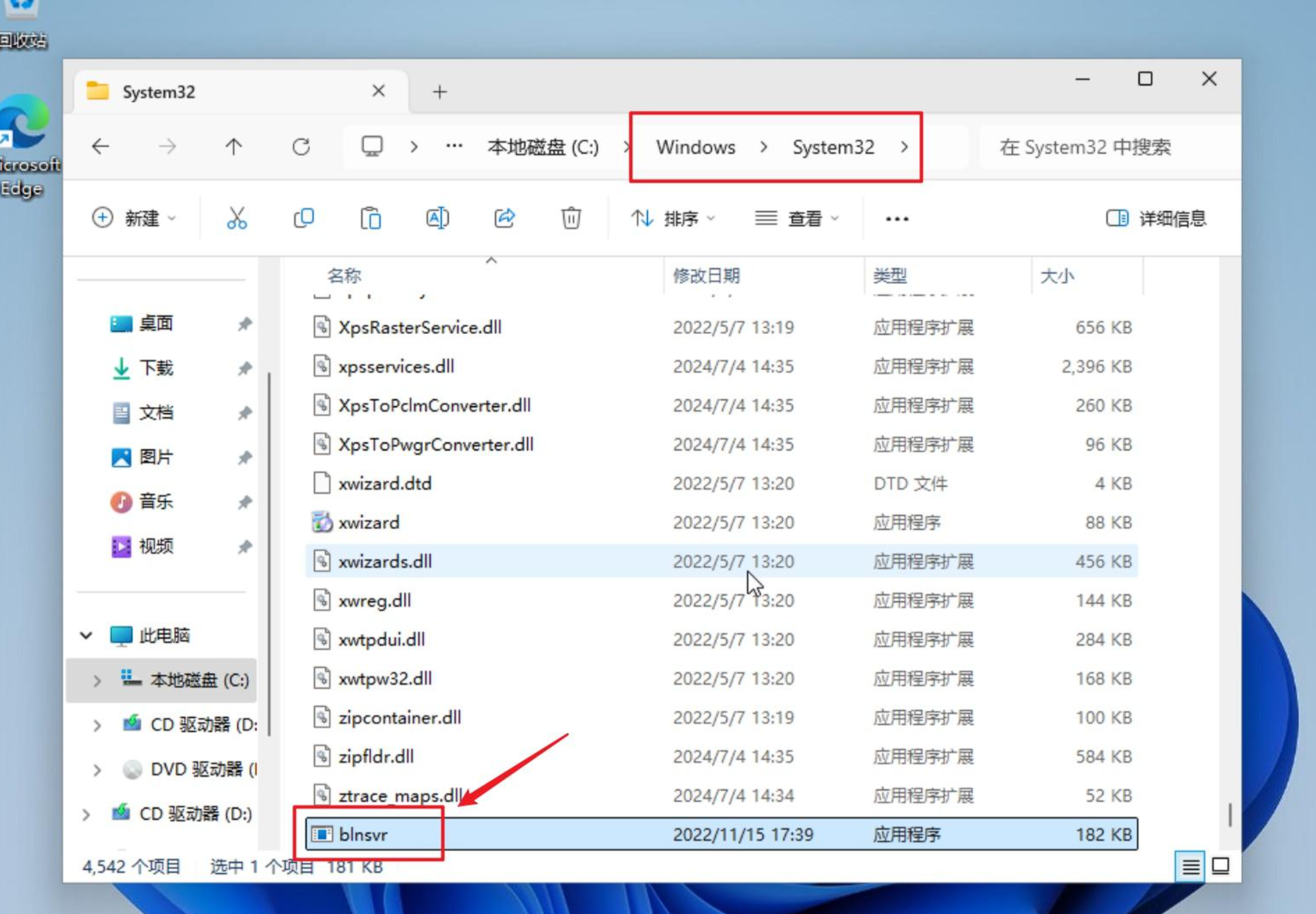Go back to the previous folder
The height and width of the screenshot is (914, 1316).
[x=101, y=147]
